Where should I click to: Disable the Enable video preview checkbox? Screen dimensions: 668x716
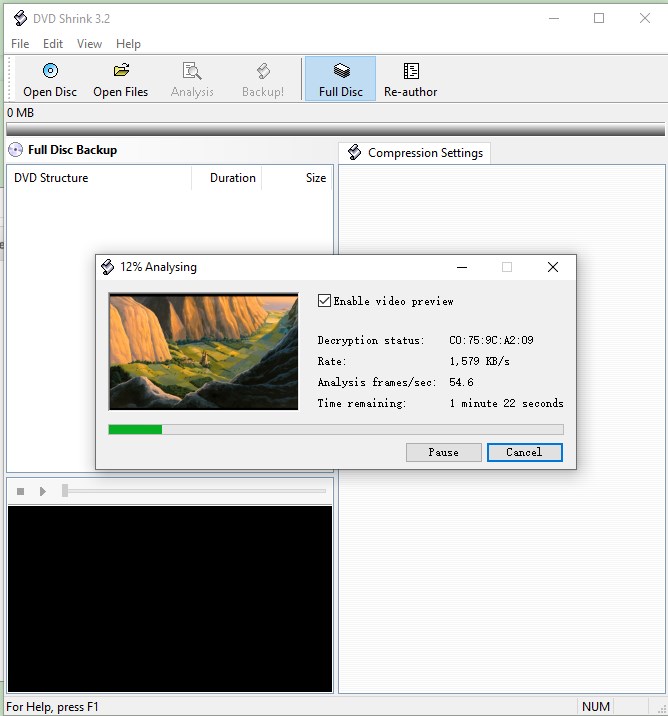(324, 301)
